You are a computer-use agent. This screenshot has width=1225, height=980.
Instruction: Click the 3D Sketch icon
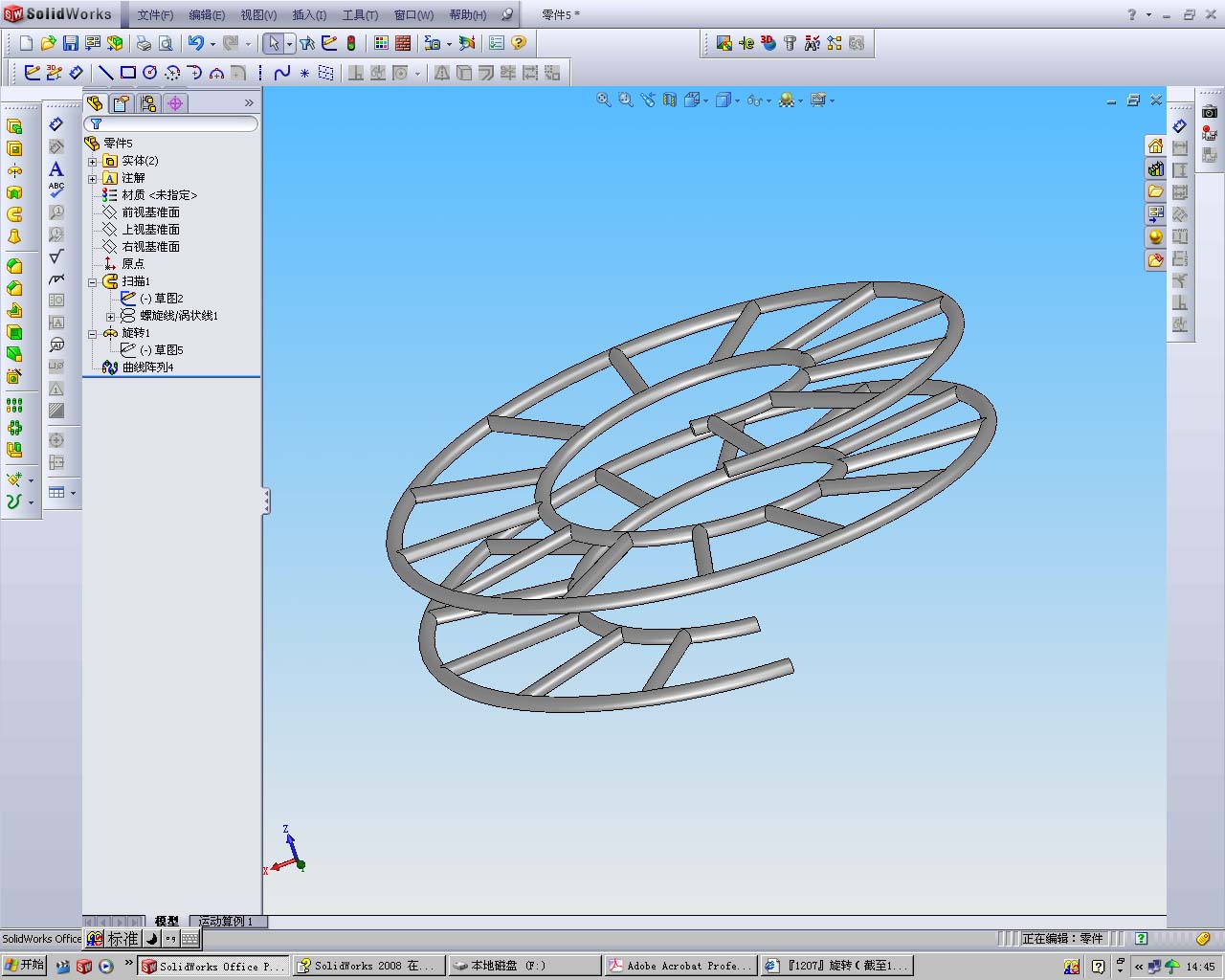click(x=55, y=73)
